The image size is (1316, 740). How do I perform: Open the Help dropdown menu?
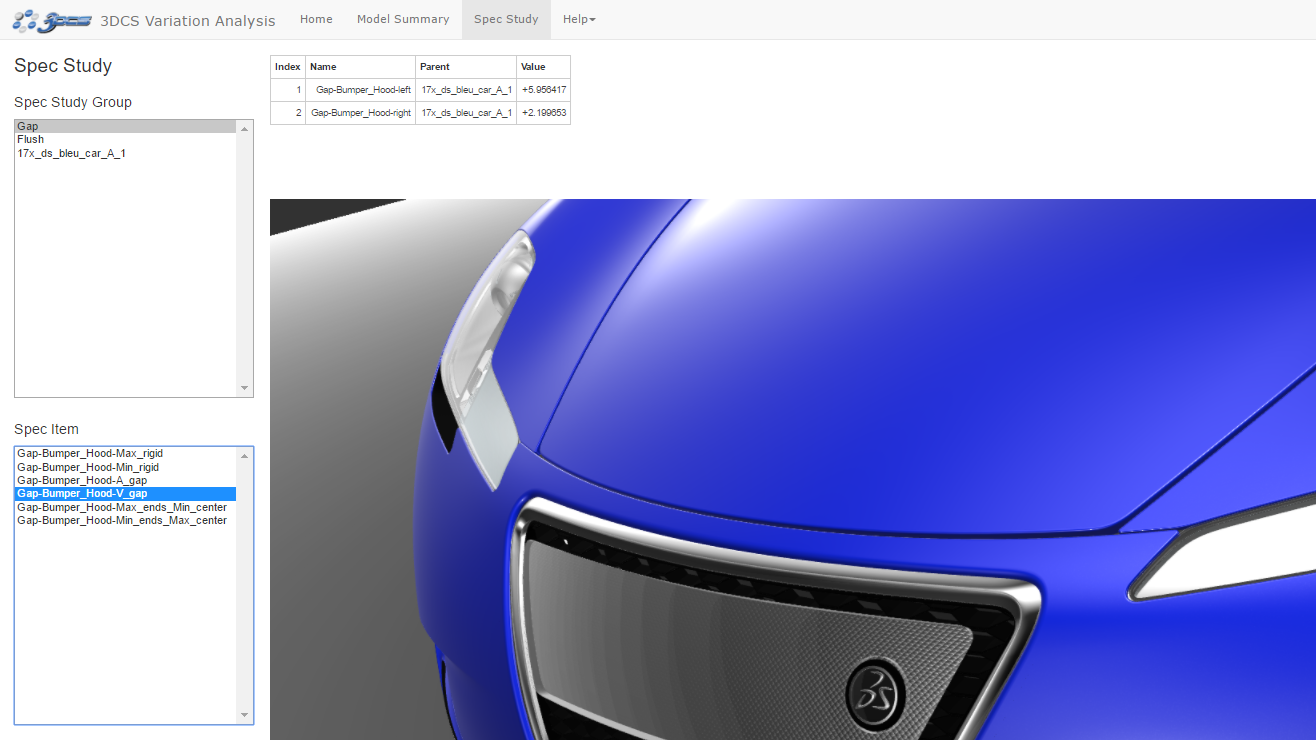pos(578,19)
